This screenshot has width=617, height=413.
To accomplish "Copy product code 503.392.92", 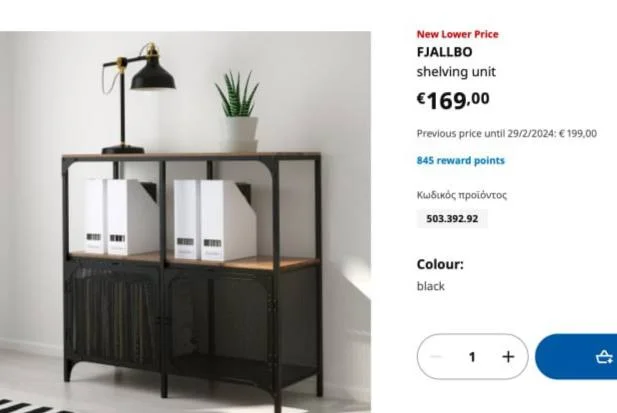I will tap(452, 219).
